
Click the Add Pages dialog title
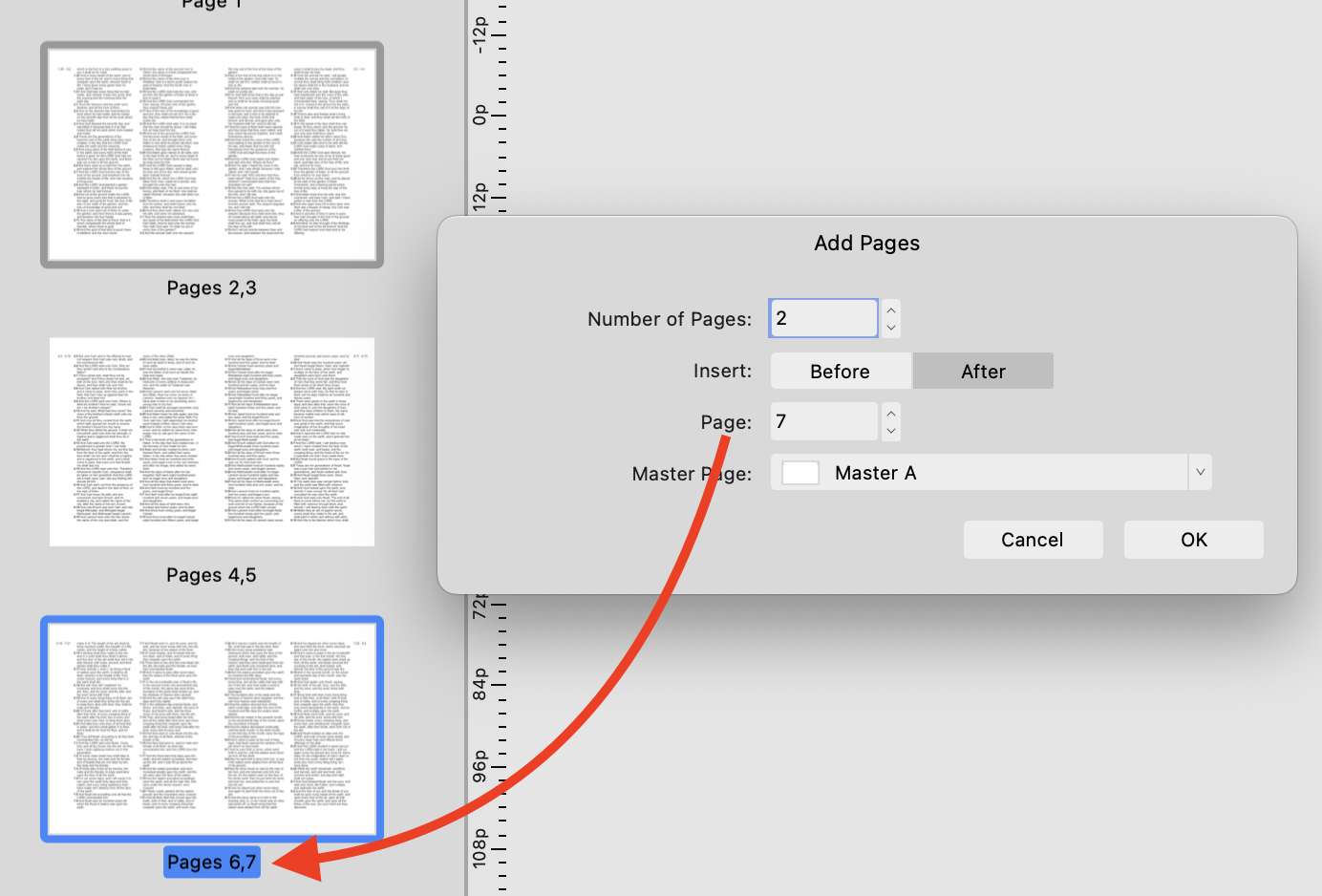point(867,243)
